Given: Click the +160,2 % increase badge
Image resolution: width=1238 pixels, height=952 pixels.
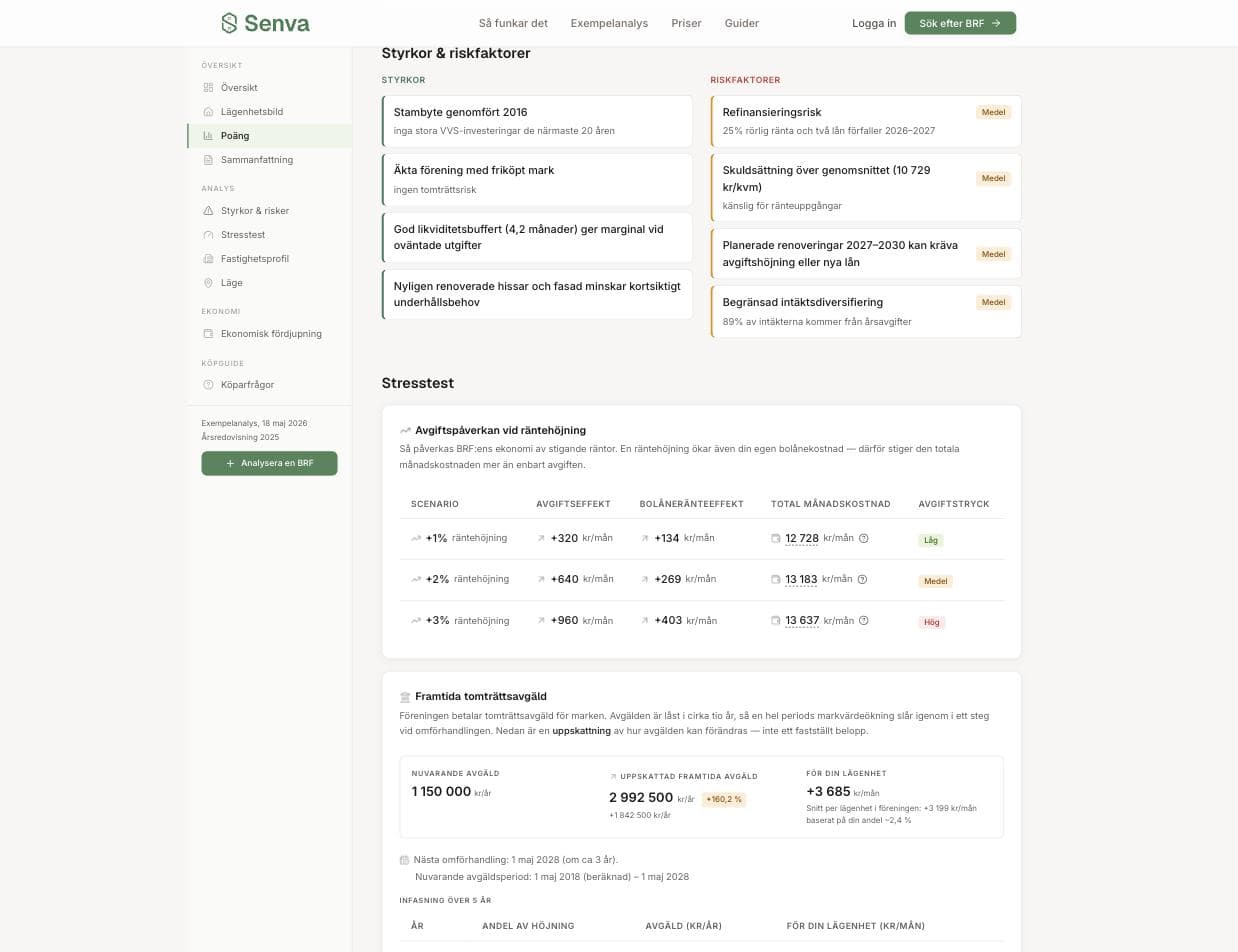Looking at the screenshot, I should pos(724,799).
